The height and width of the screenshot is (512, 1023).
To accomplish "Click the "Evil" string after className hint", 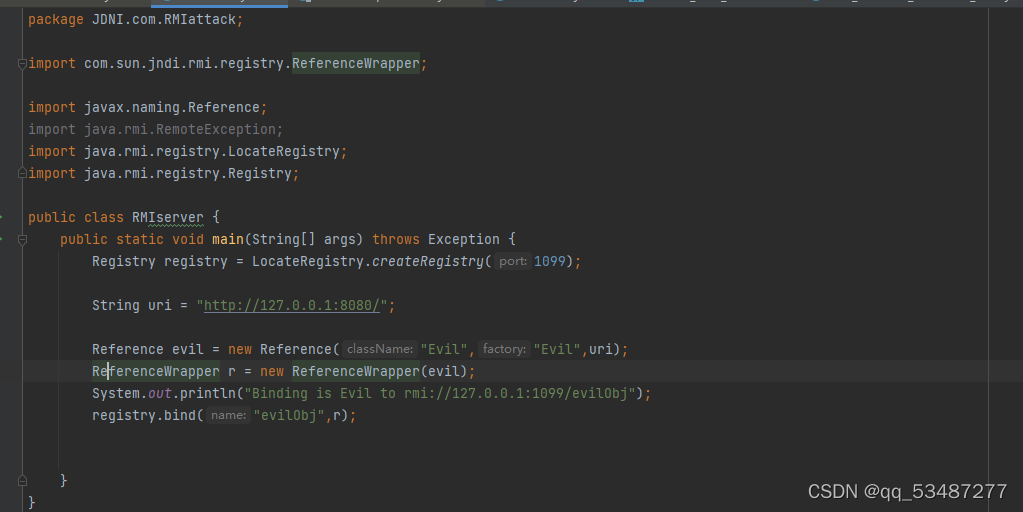I will tap(444, 349).
